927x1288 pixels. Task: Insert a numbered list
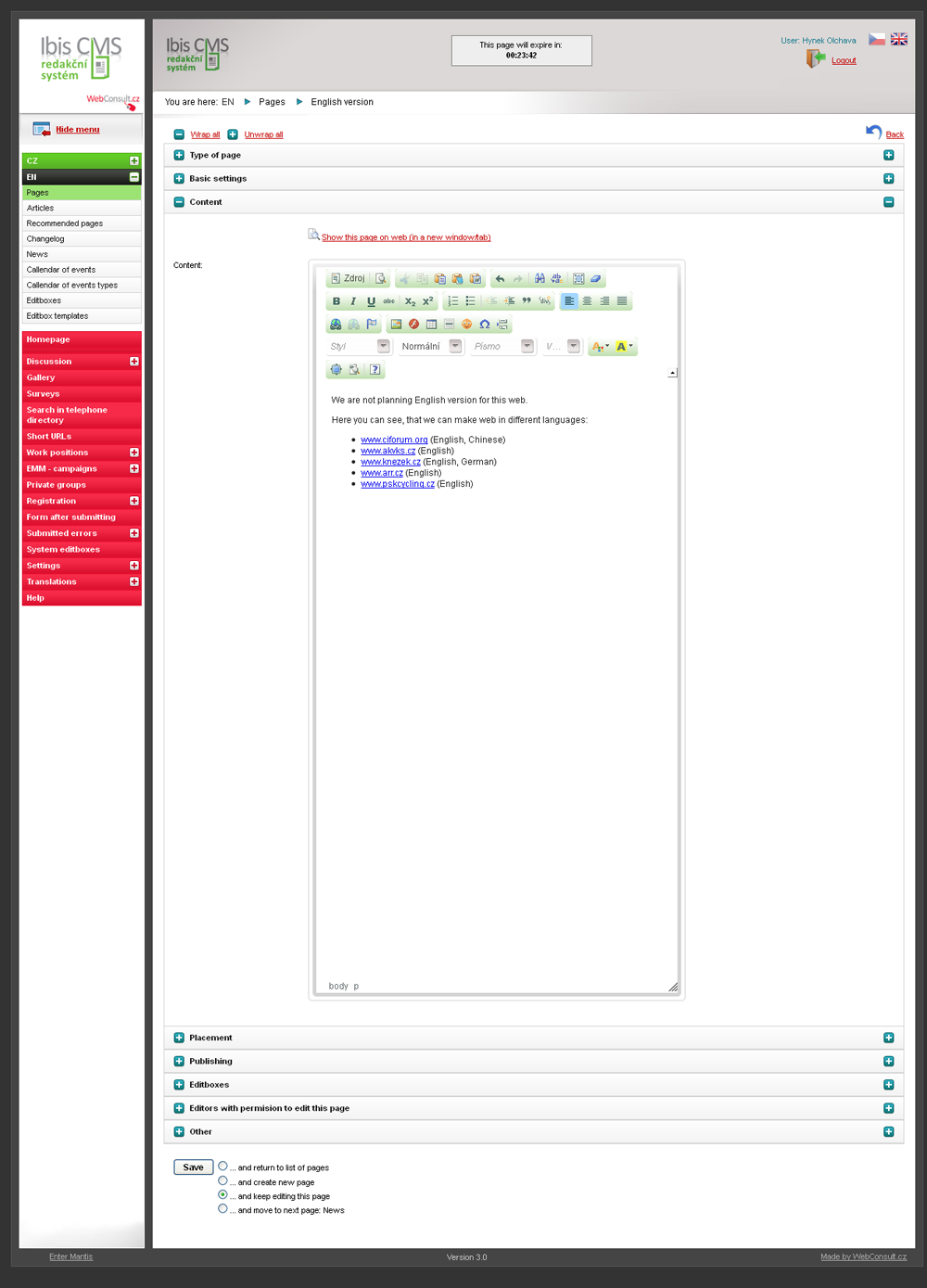pyautogui.click(x=452, y=301)
